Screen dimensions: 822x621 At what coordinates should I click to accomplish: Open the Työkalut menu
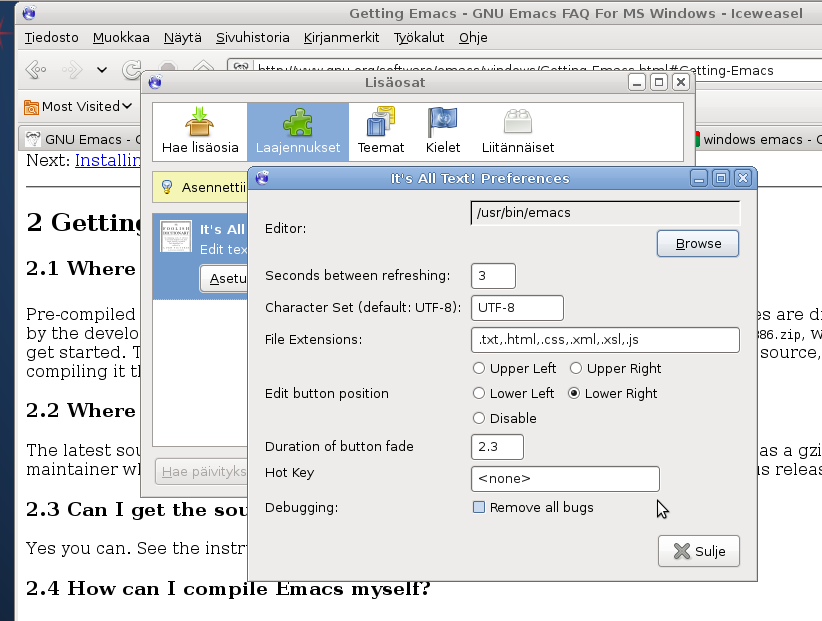click(x=419, y=38)
